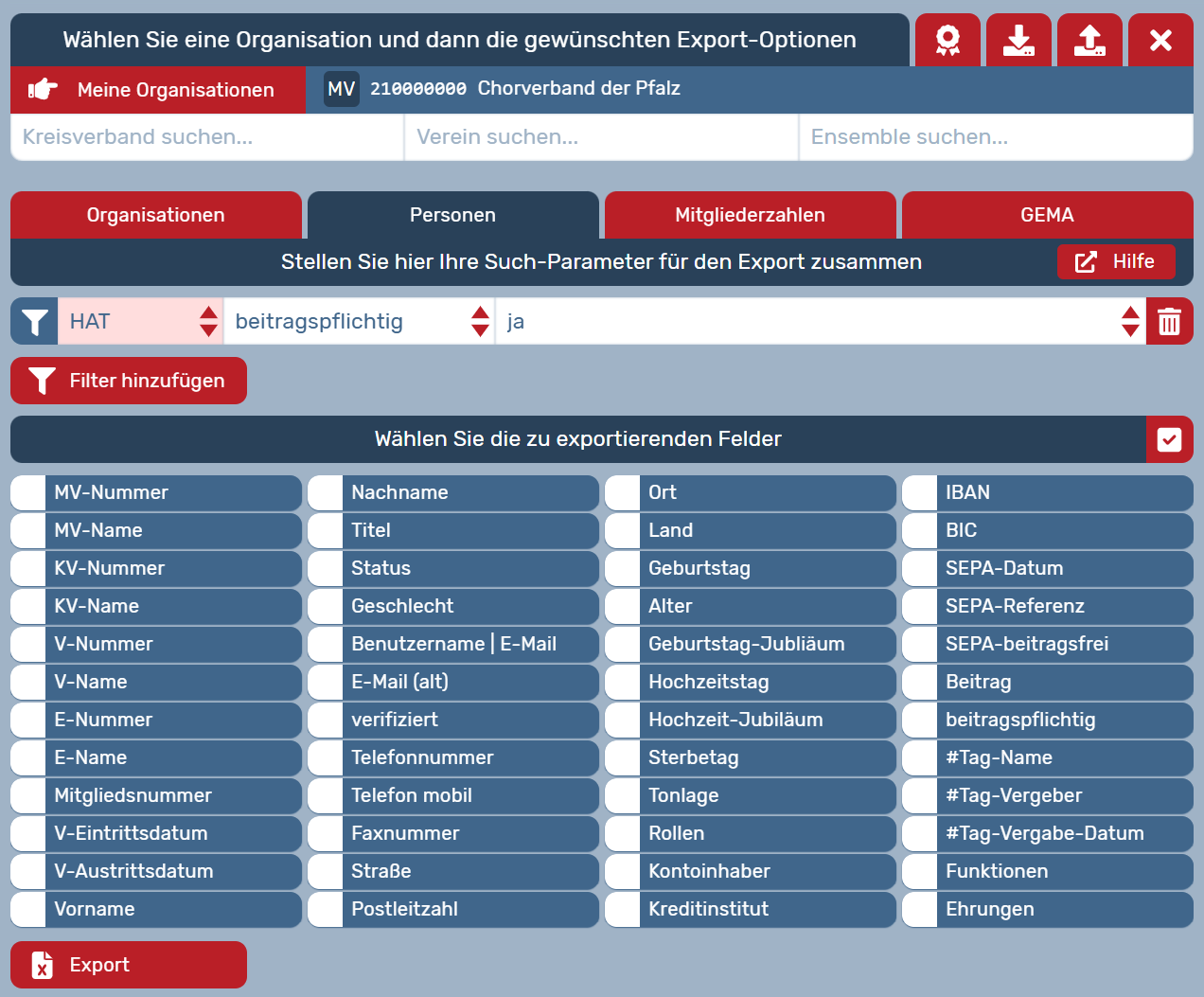Close the export dialog with X icon

point(1160,40)
